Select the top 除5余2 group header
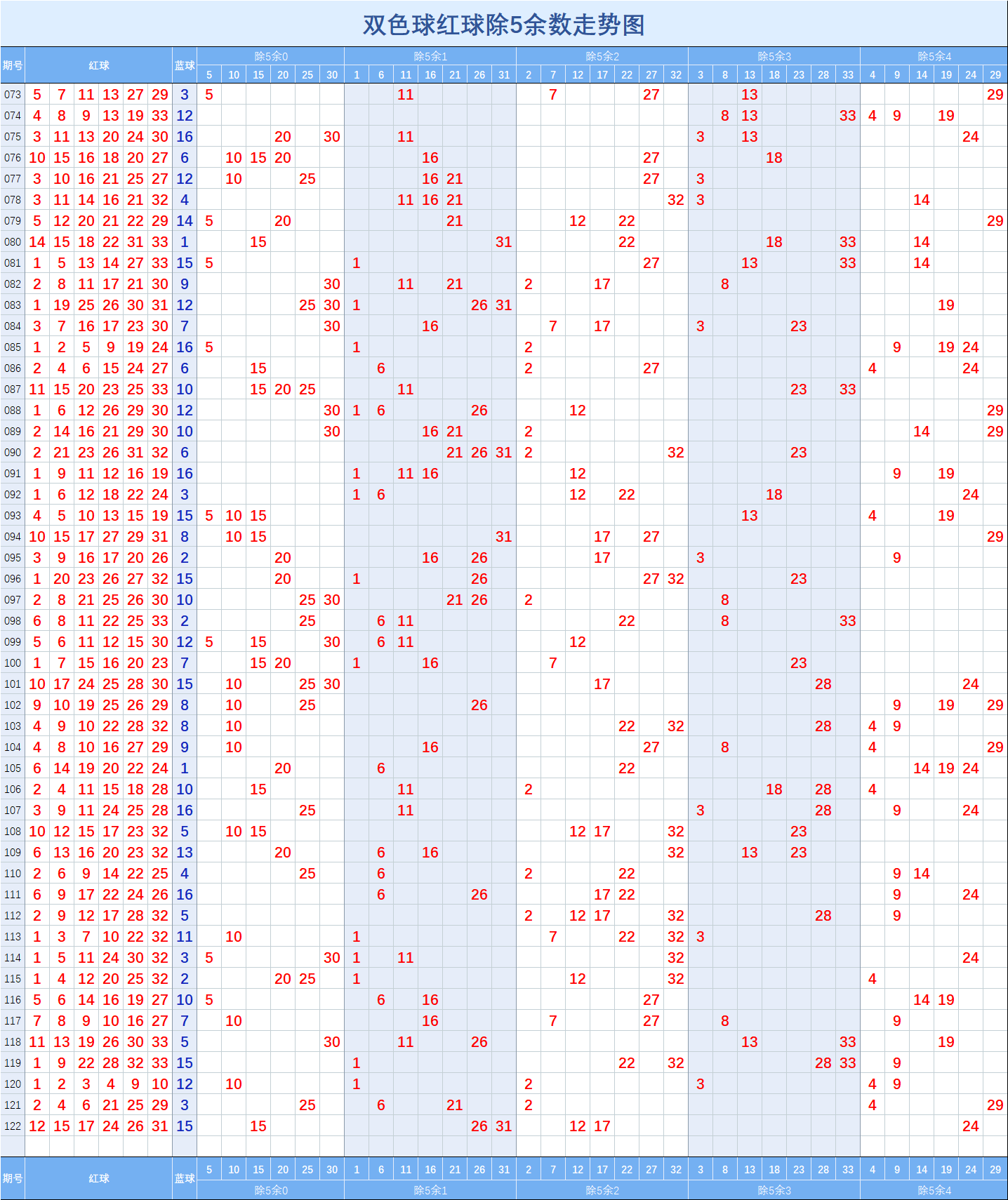 pyautogui.click(x=602, y=56)
